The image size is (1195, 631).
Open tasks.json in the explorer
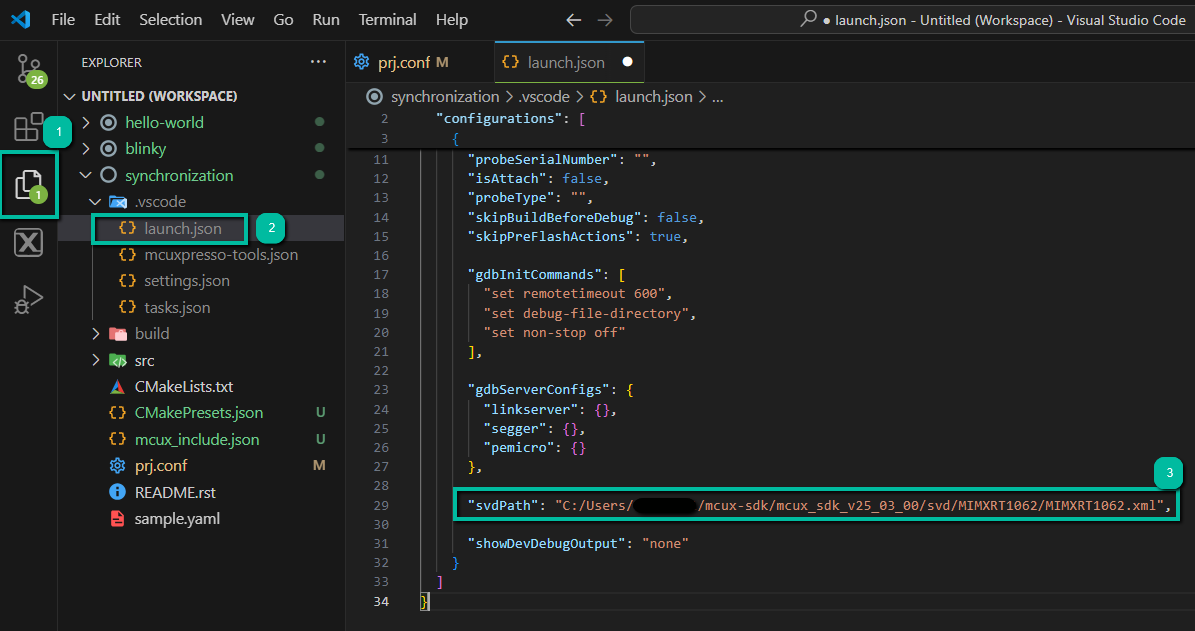tap(176, 308)
